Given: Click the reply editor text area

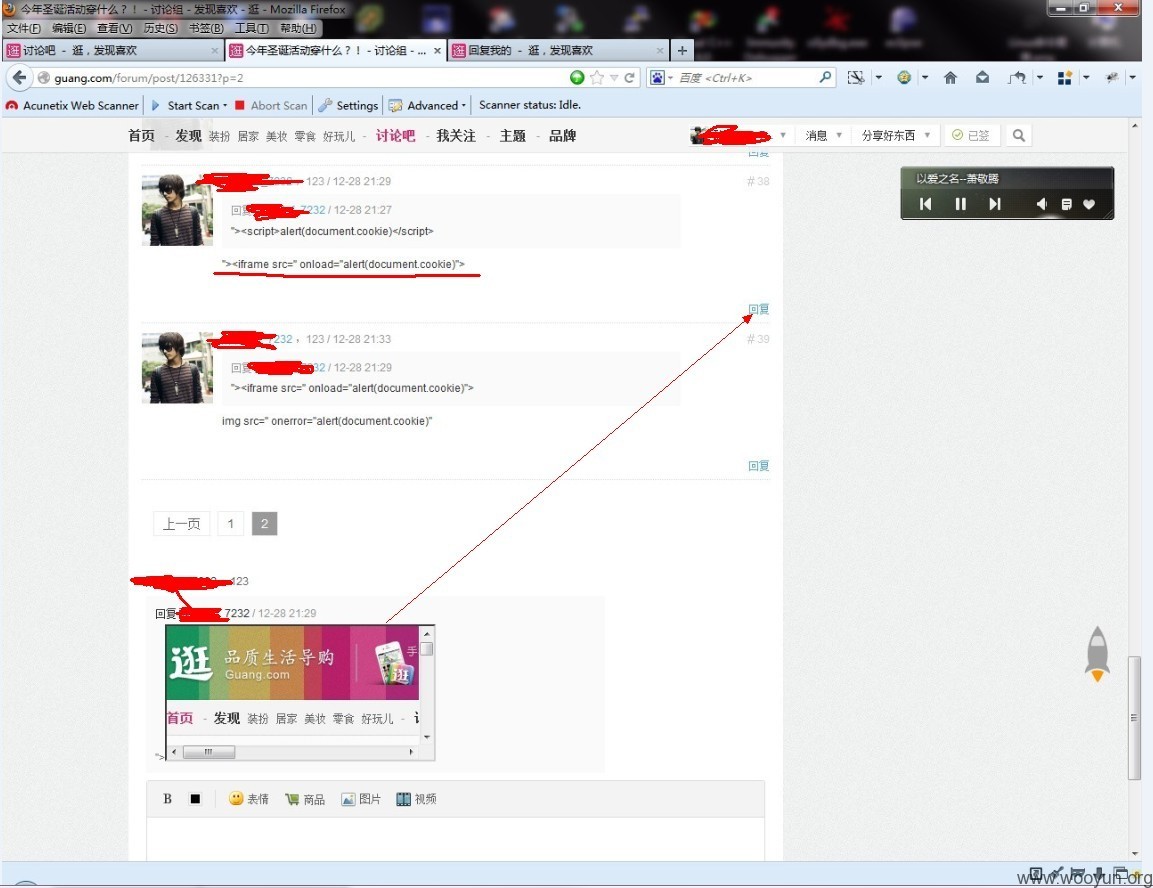Looking at the screenshot, I should (x=456, y=839).
